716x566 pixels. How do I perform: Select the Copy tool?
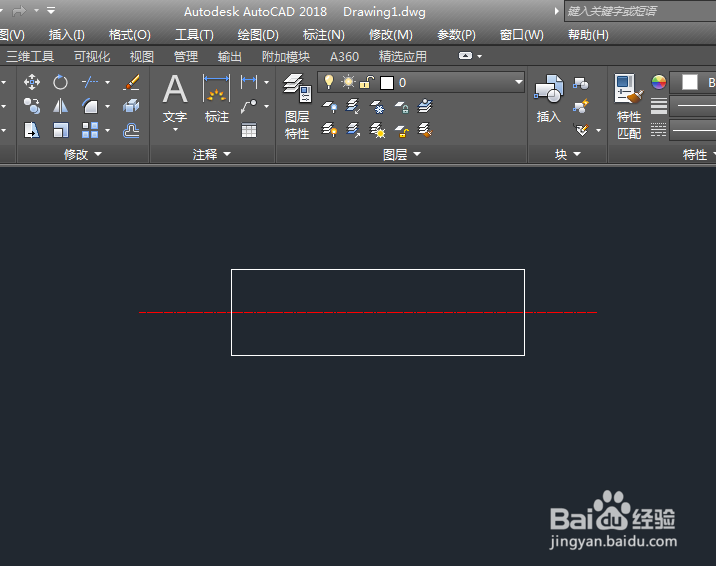point(32,106)
